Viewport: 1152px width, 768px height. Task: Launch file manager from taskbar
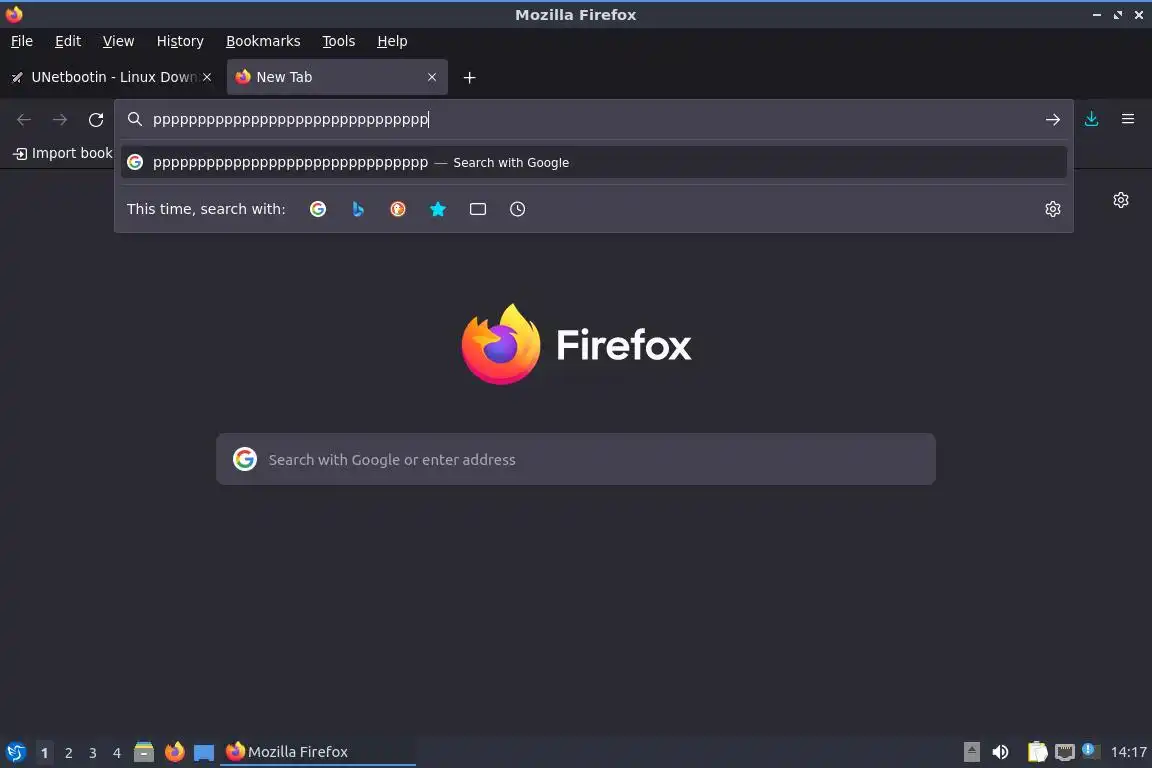coord(144,752)
